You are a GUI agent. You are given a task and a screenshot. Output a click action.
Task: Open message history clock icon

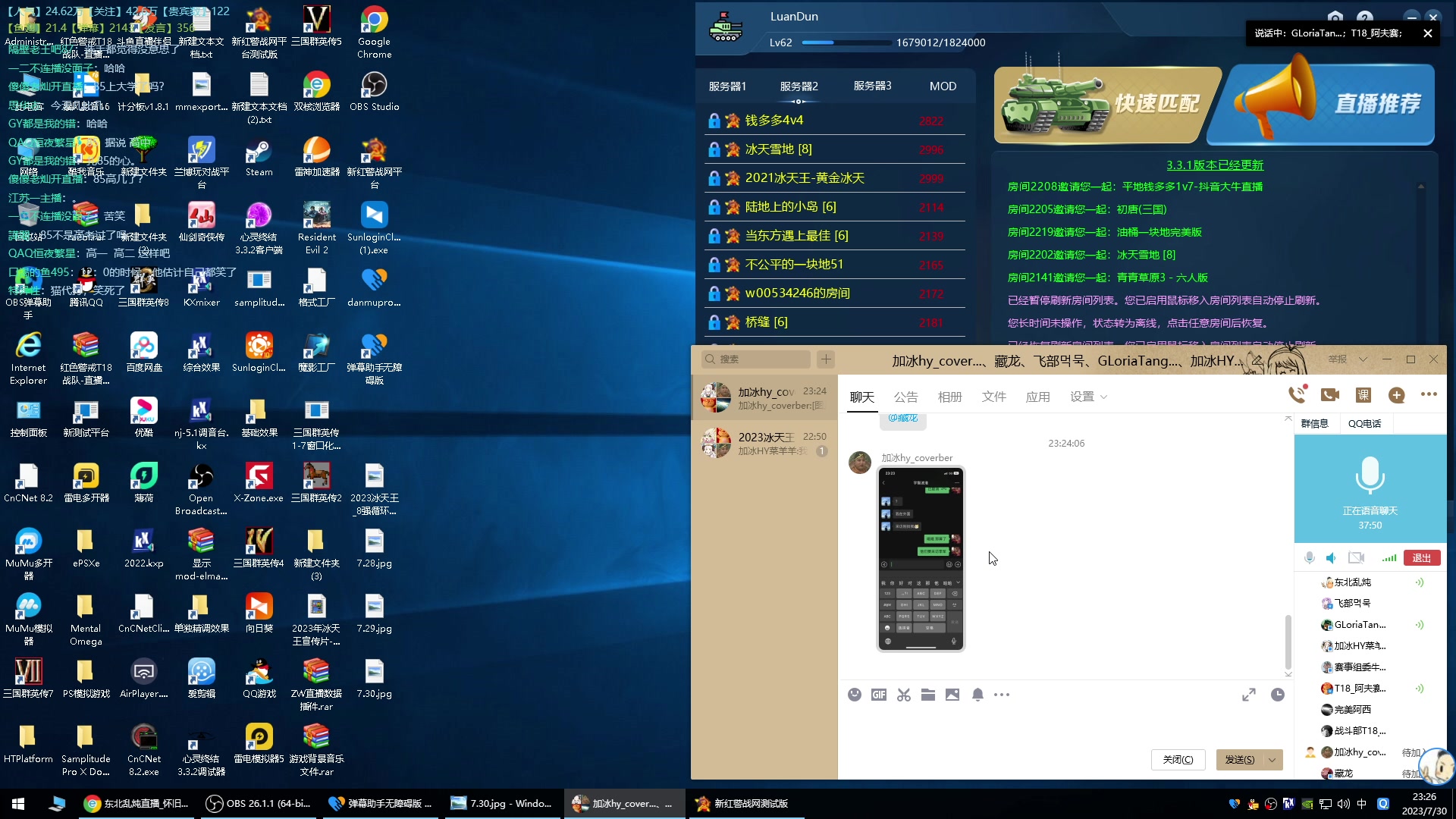point(1278,695)
